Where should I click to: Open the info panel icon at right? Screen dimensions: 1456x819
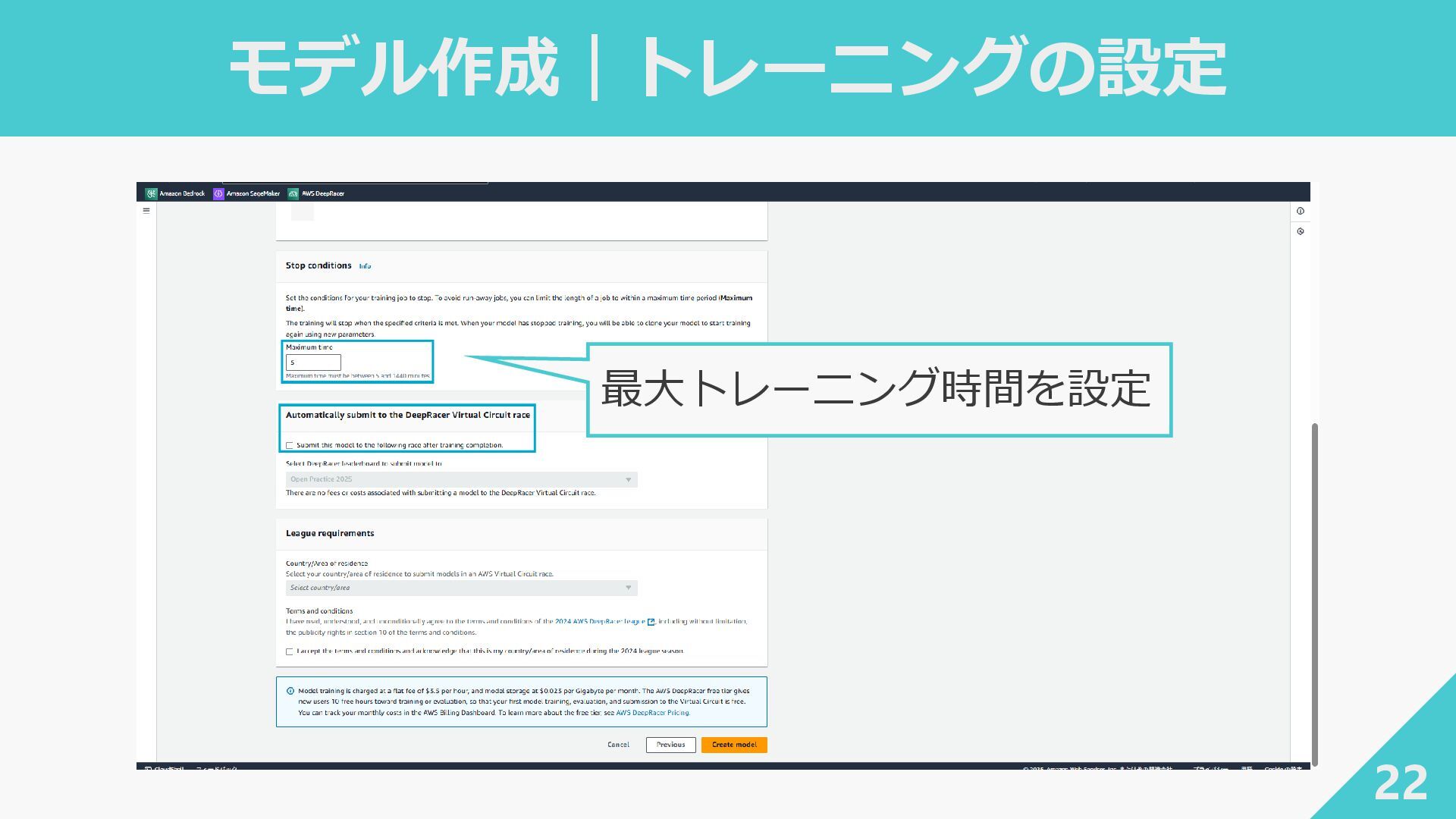tap(1300, 211)
